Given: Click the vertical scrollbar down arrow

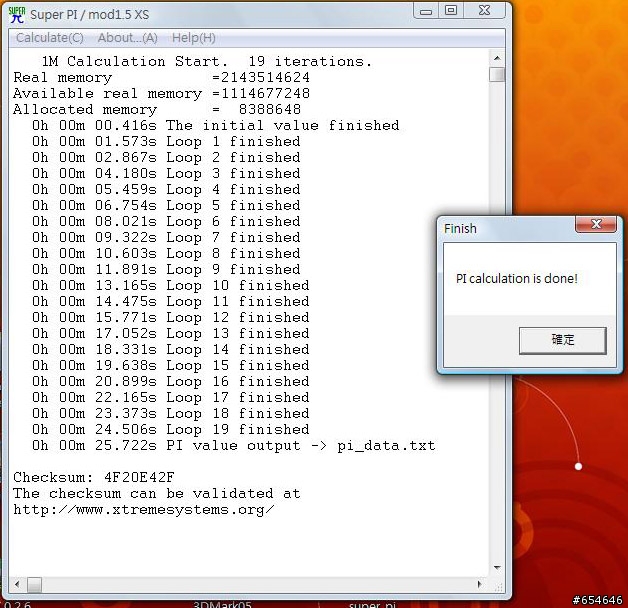Looking at the screenshot, I should coord(497,568).
